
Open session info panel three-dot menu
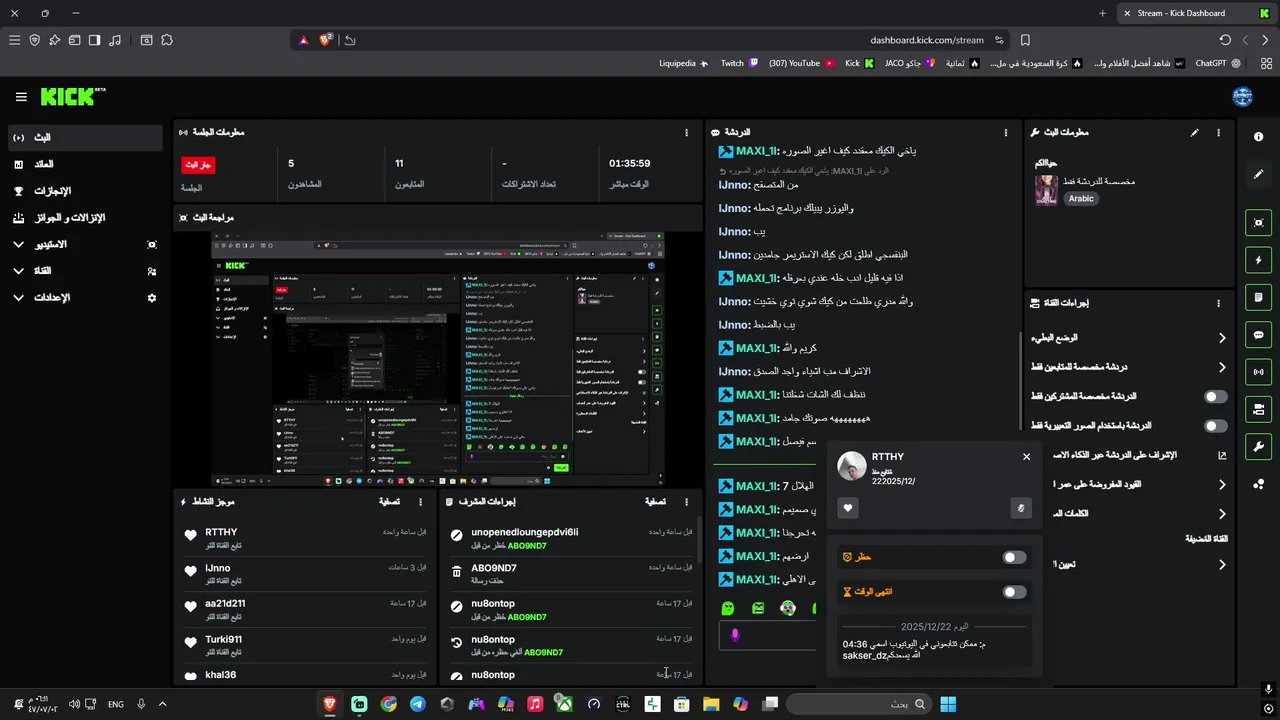[686, 132]
